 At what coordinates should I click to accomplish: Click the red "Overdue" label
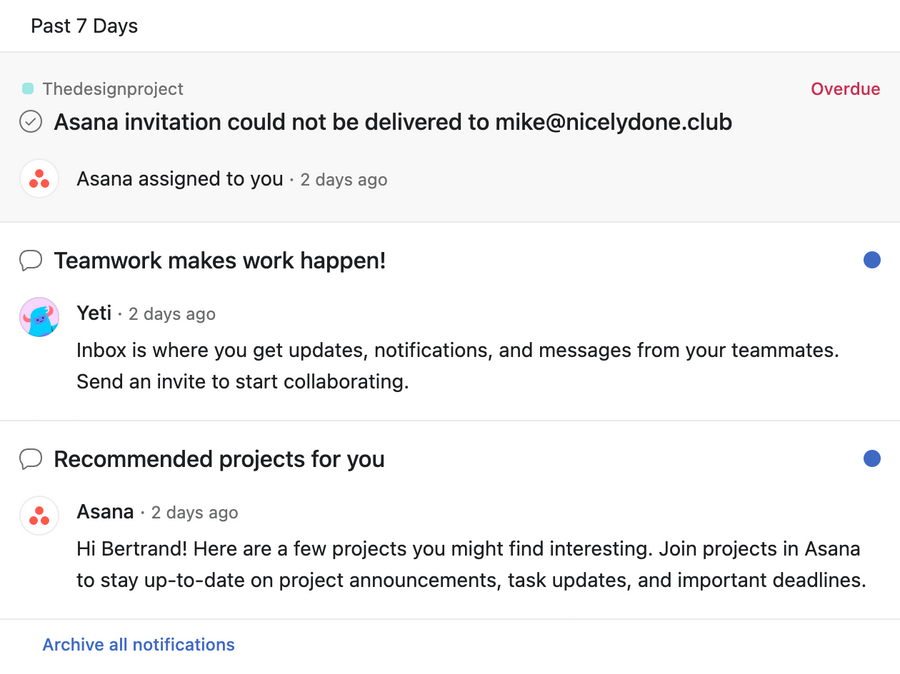click(845, 89)
